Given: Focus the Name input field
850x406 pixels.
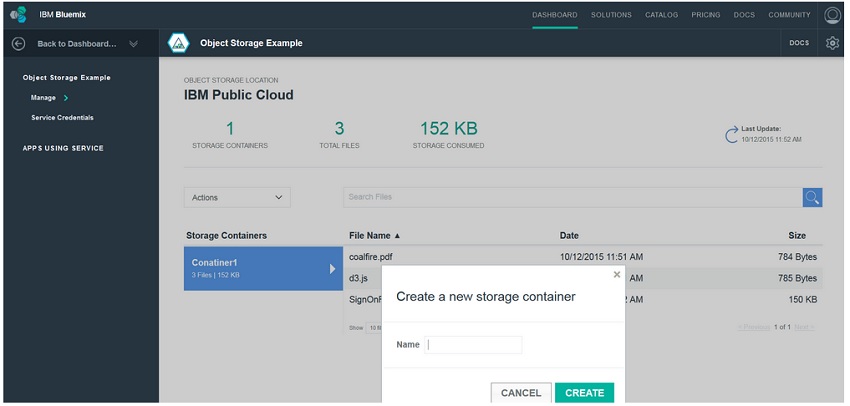Looking at the screenshot, I should [x=473, y=345].
